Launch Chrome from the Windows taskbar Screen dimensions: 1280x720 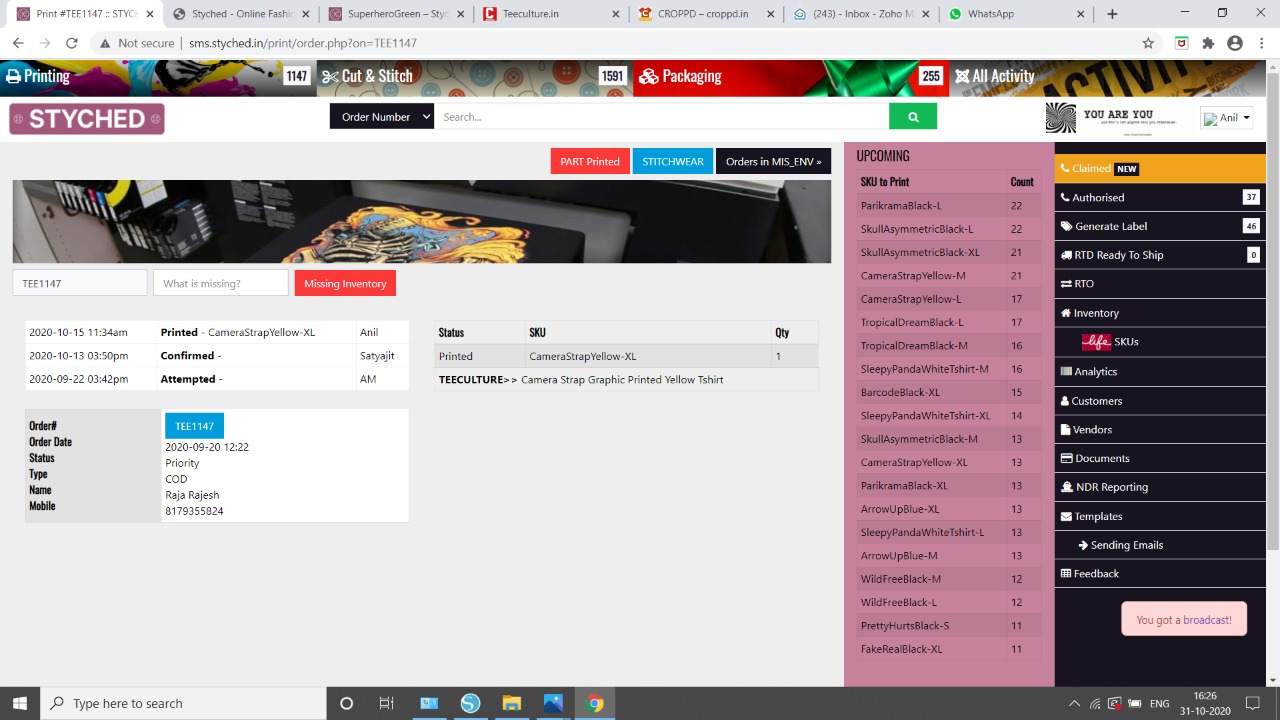click(x=595, y=703)
